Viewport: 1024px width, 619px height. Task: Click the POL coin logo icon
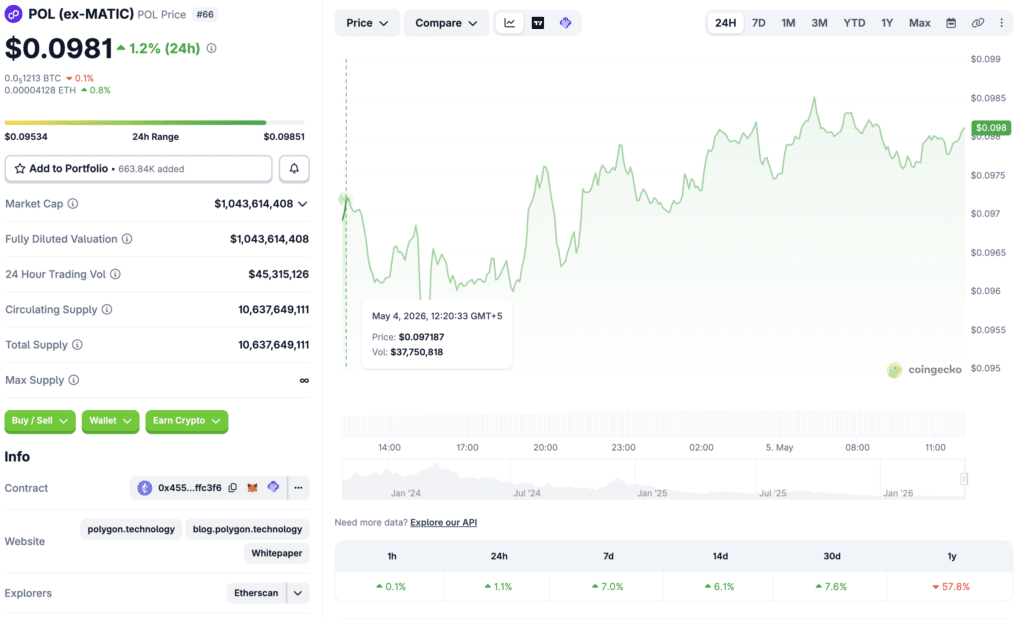13,14
